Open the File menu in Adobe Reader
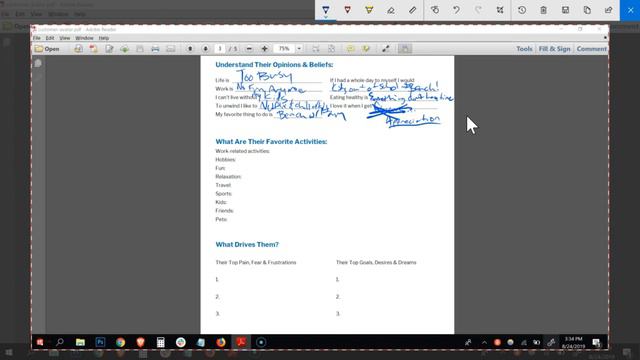Image resolution: width=640 pixels, height=360 pixels. click(37, 38)
